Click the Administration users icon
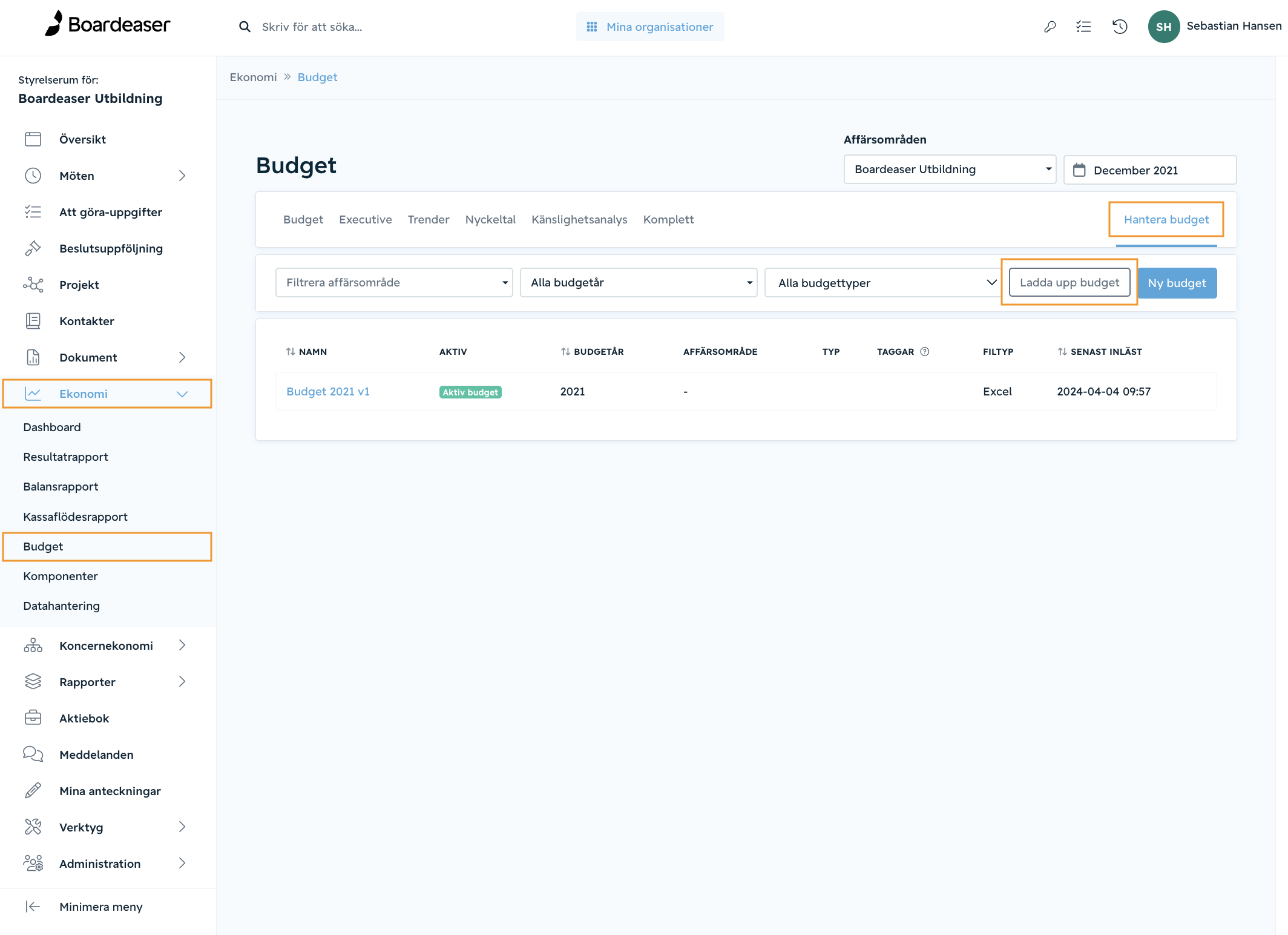1288x935 pixels. pos(33,864)
